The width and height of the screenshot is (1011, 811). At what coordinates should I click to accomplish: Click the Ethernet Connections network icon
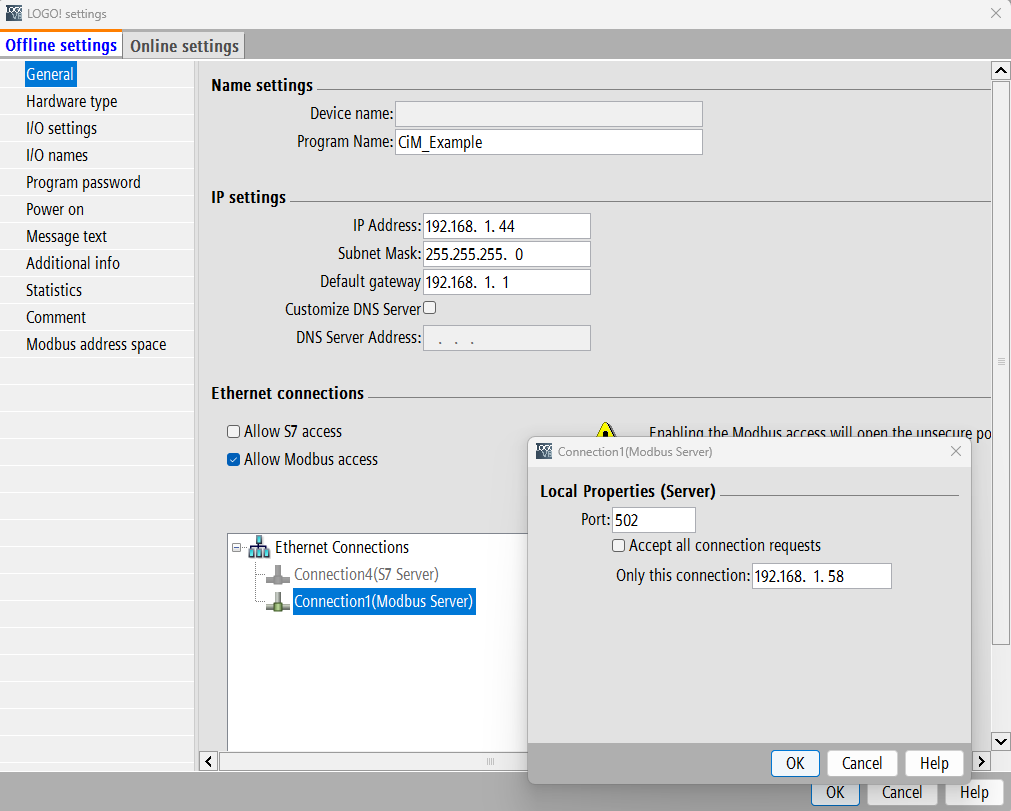click(x=259, y=547)
